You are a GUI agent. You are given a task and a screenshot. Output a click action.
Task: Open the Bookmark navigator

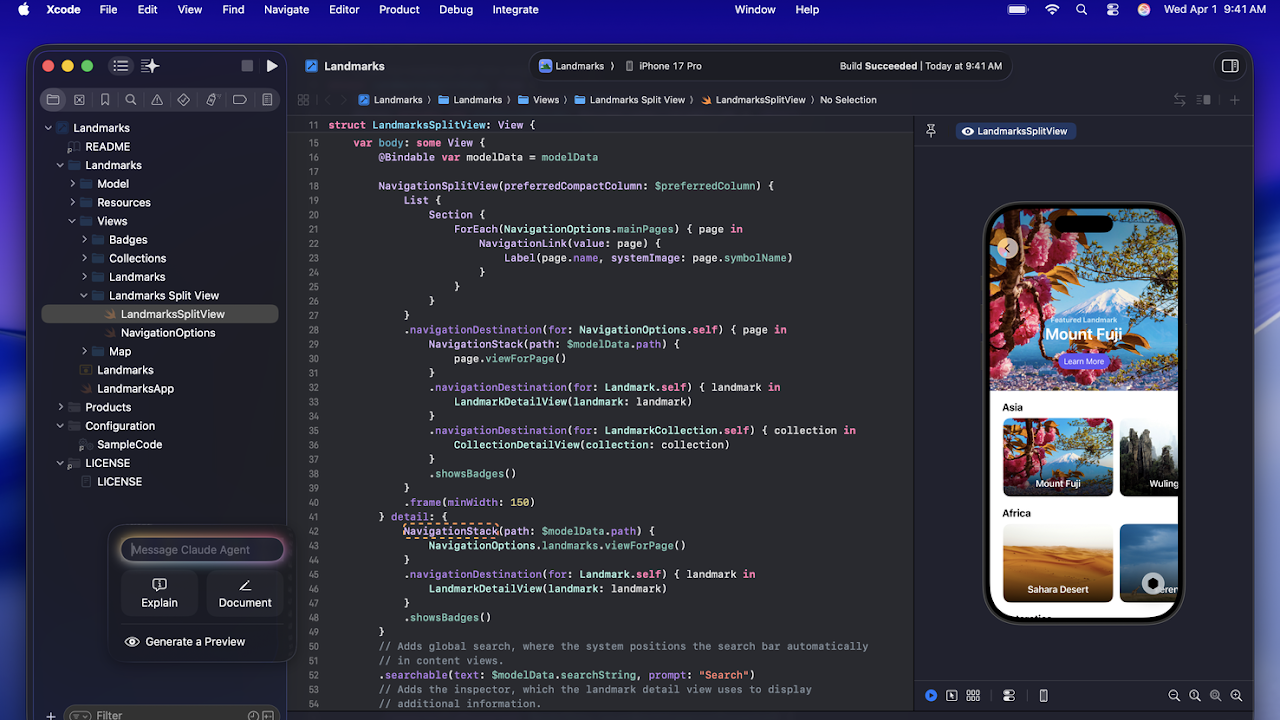(105, 100)
